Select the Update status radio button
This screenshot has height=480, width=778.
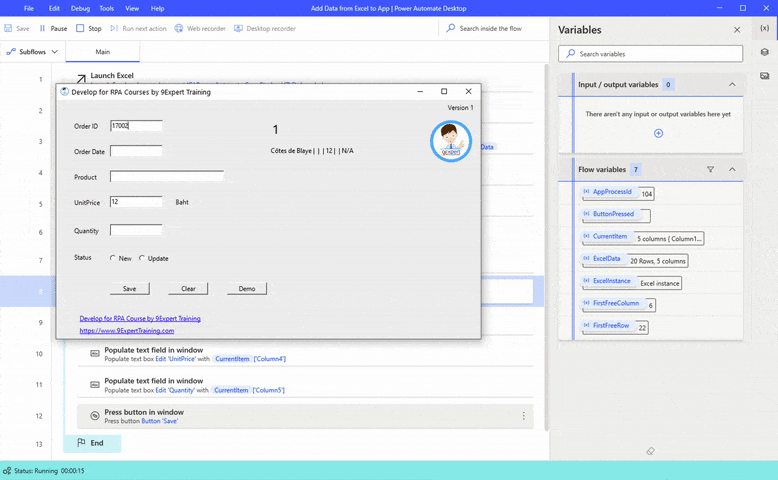(142, 258)
